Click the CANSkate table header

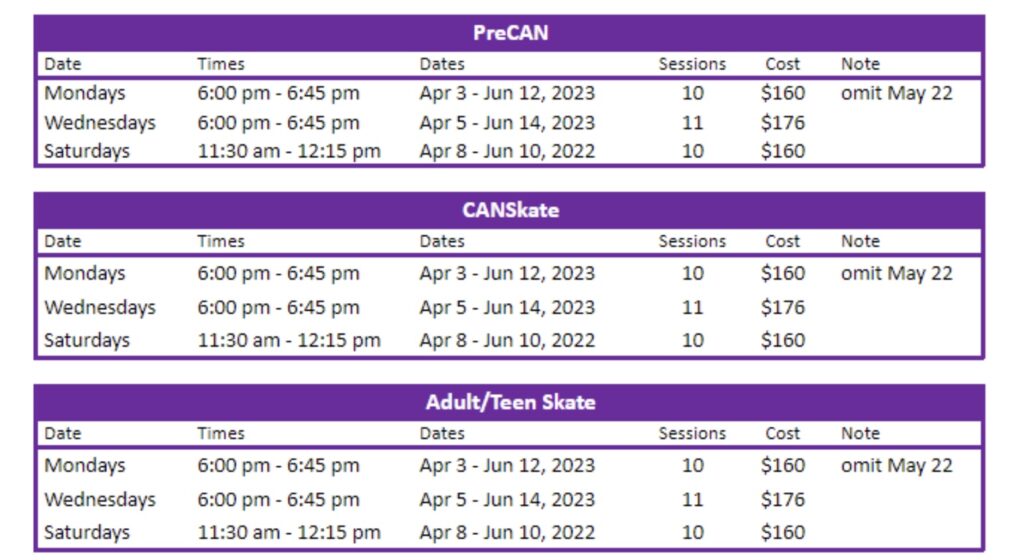pyautogui.click(x=510, y=210)
